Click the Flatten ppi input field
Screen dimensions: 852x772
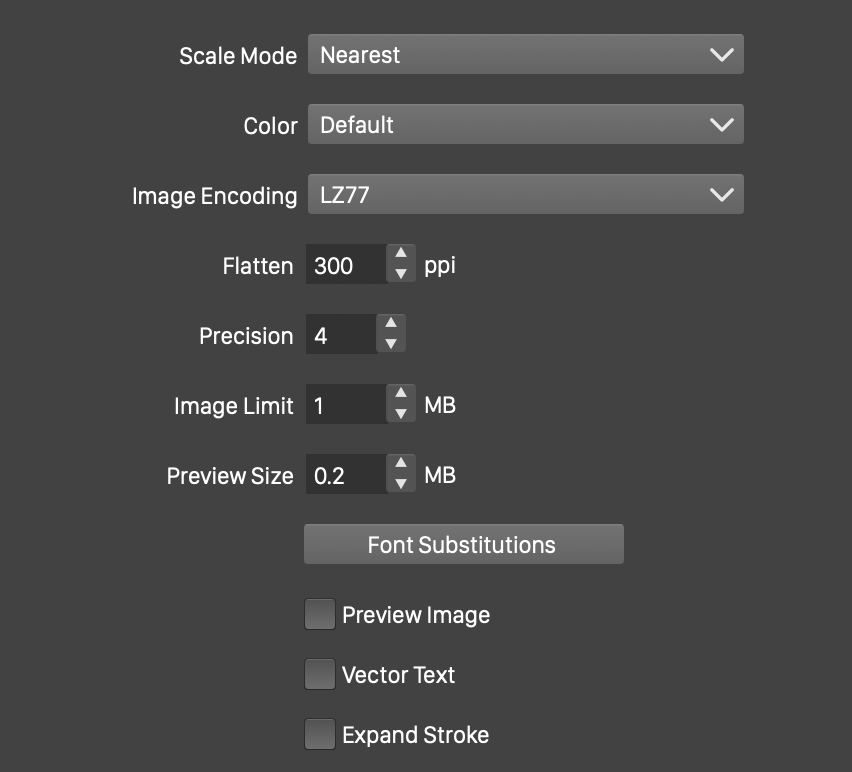[345, 266]
